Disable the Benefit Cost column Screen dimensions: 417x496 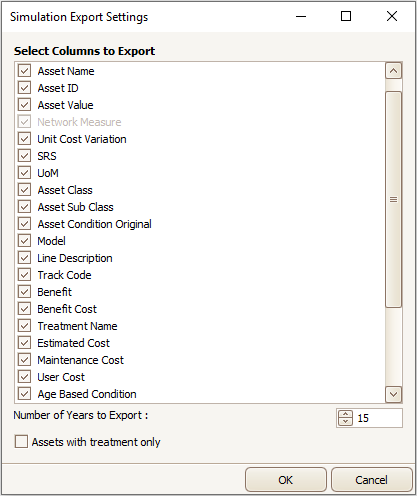coord(24,309)
